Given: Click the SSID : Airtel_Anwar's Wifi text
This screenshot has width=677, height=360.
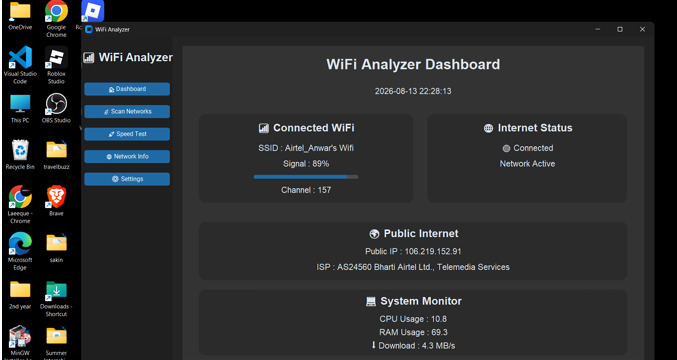Looking at the screenshot, I should coord(306,148).
